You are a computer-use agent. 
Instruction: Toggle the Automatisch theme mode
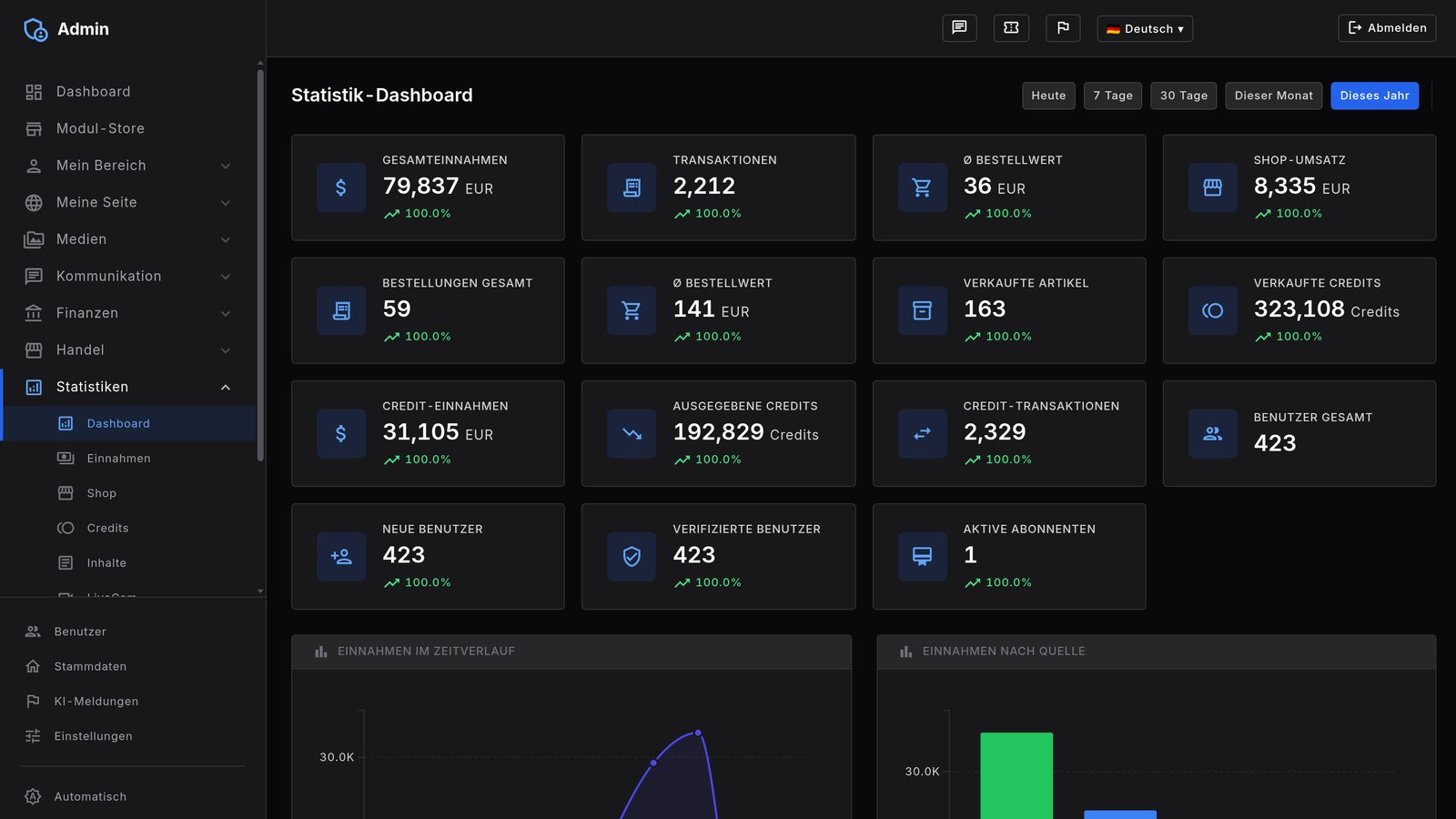point(133,796)
